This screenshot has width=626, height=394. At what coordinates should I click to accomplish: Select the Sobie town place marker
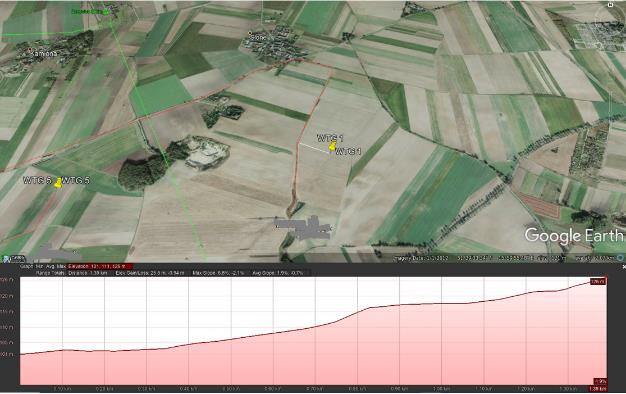click(x=250, y=33)
